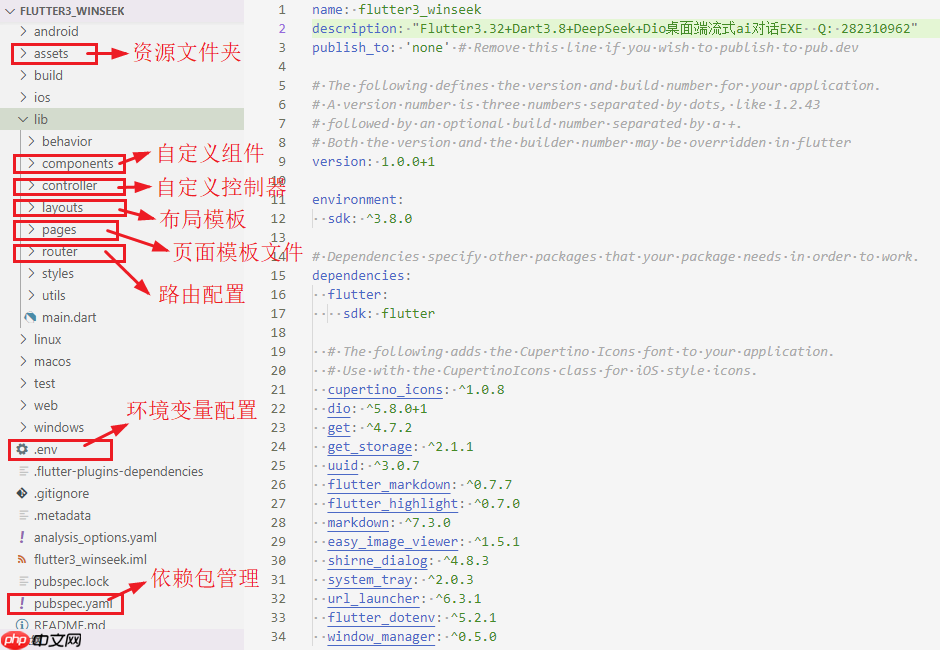Viewport: 940px width, 650px height.
Task: Click the git icon beside .gitignore
Action: click(22, 493)
